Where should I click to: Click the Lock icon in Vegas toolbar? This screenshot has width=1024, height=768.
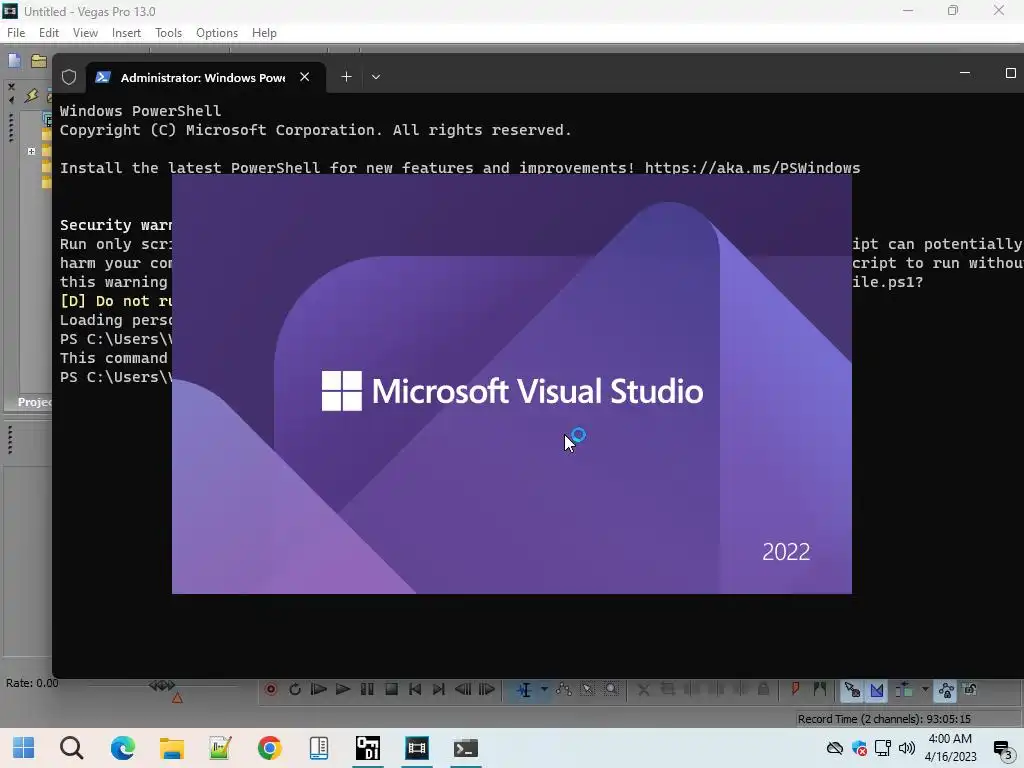(x=763, y=689)
